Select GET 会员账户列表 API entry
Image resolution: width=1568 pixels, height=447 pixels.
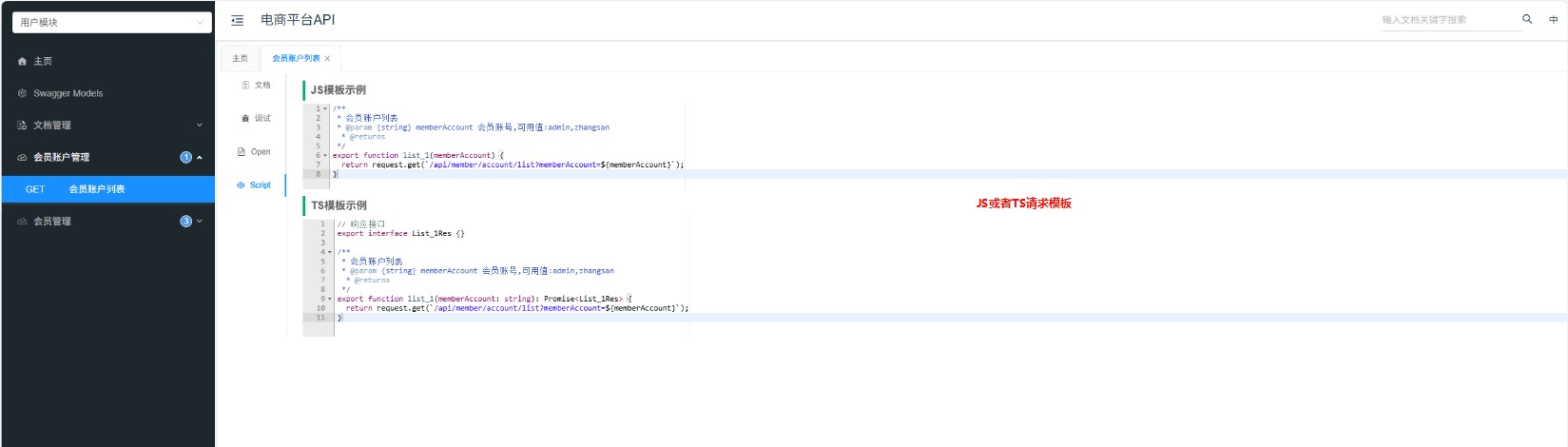pyautogui.click(x=107, y=189)
